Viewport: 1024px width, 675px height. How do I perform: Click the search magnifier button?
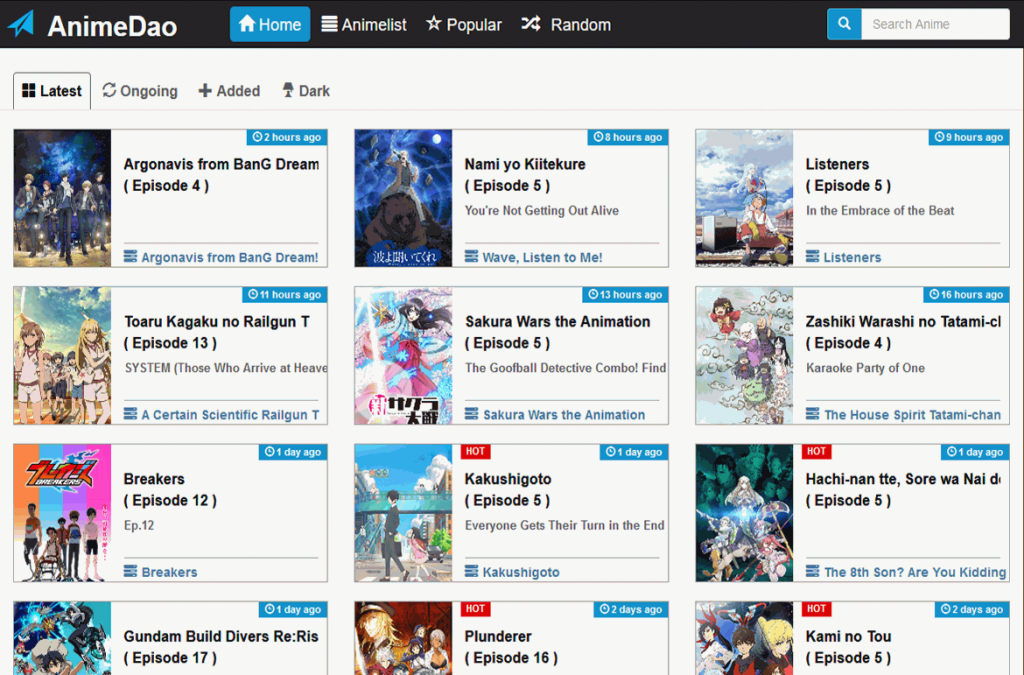click(x=844, y=24)
